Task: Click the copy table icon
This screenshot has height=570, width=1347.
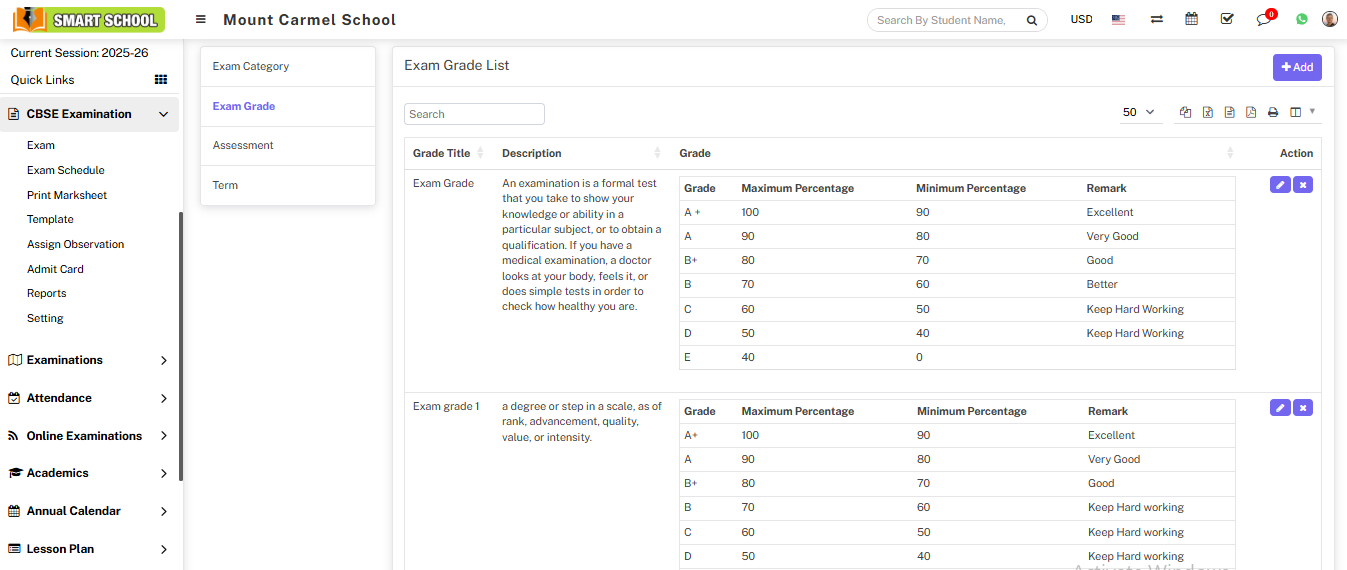Action: (x=1185, y=113)
